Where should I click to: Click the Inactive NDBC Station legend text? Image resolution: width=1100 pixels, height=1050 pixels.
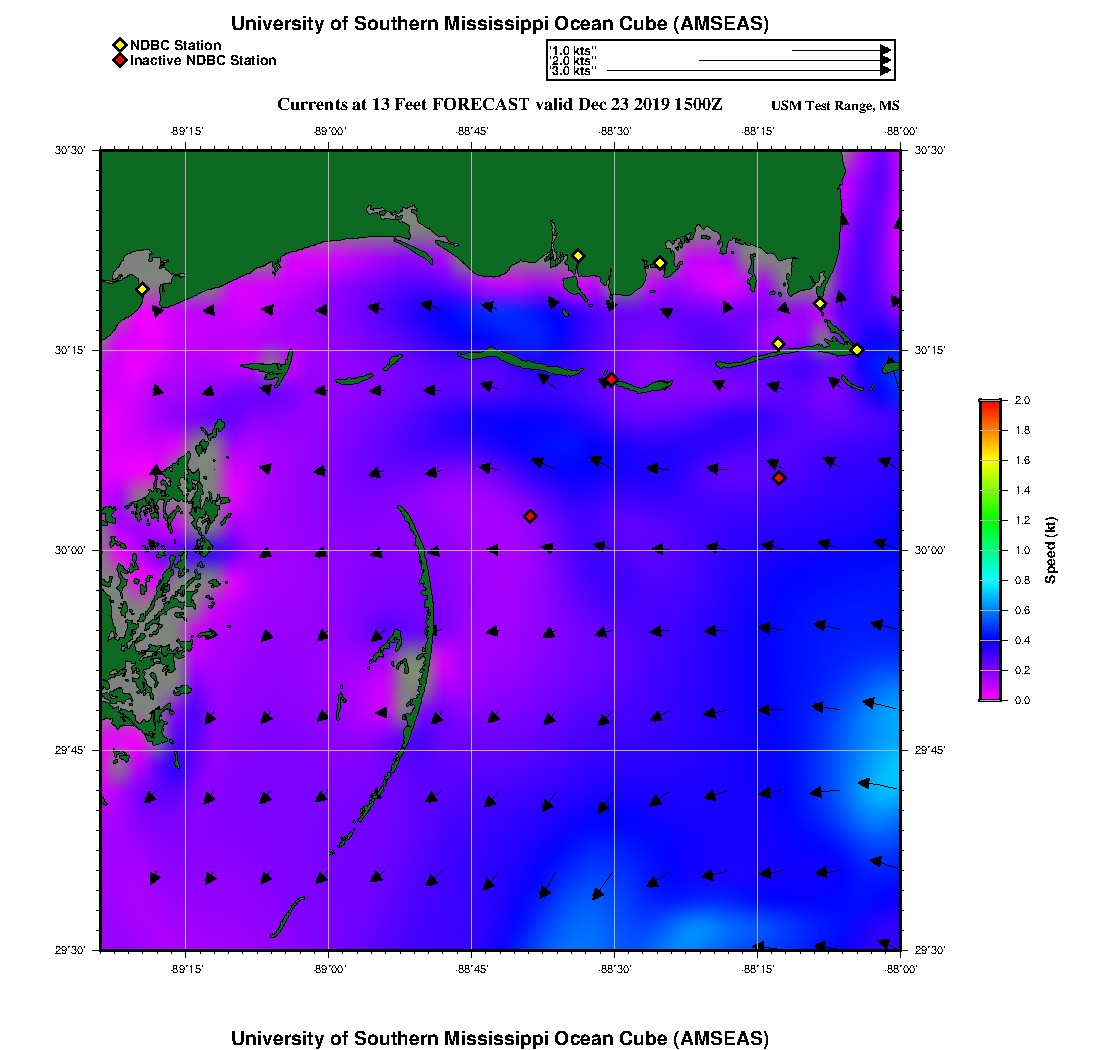click(x=203, y=61)
